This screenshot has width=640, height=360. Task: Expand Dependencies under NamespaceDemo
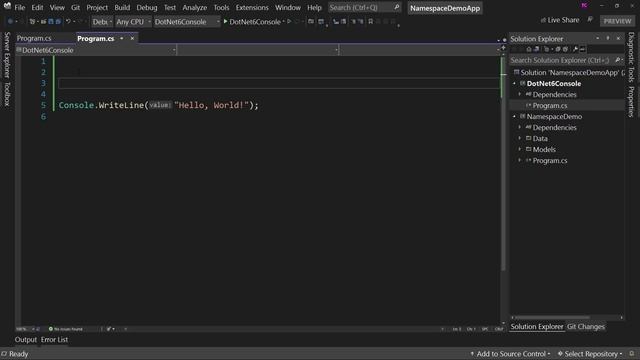[x=520, y=127]
